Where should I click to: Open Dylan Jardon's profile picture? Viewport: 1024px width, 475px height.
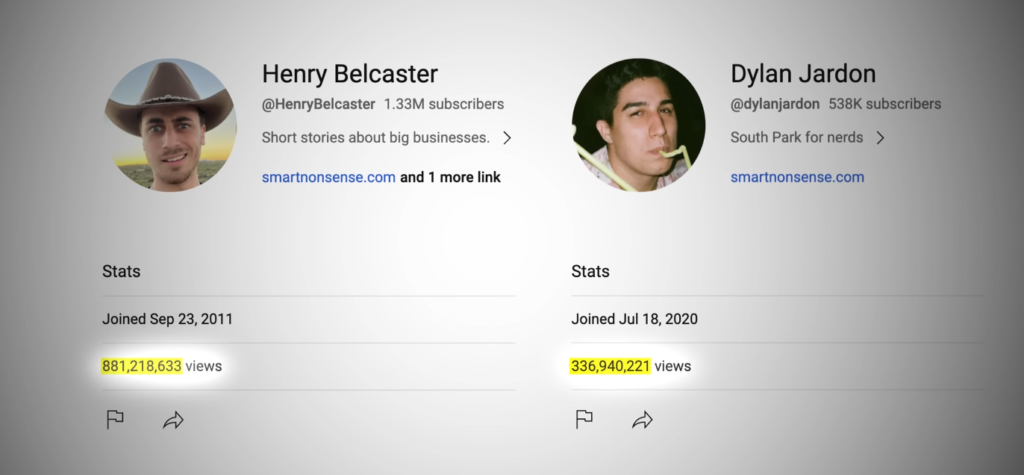(x=639, y=125)
